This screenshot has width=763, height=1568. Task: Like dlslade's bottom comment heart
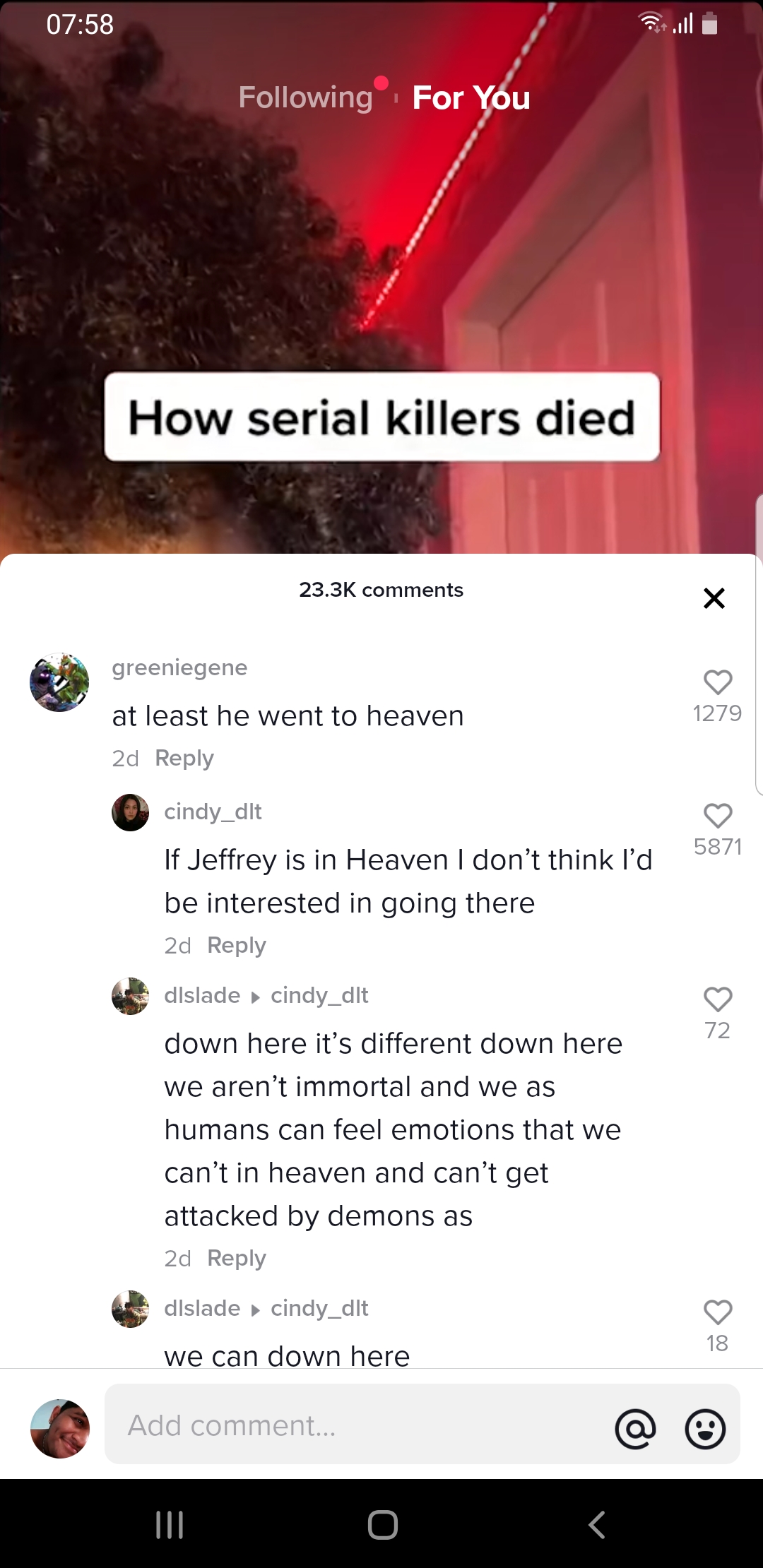coord(718,1312)
